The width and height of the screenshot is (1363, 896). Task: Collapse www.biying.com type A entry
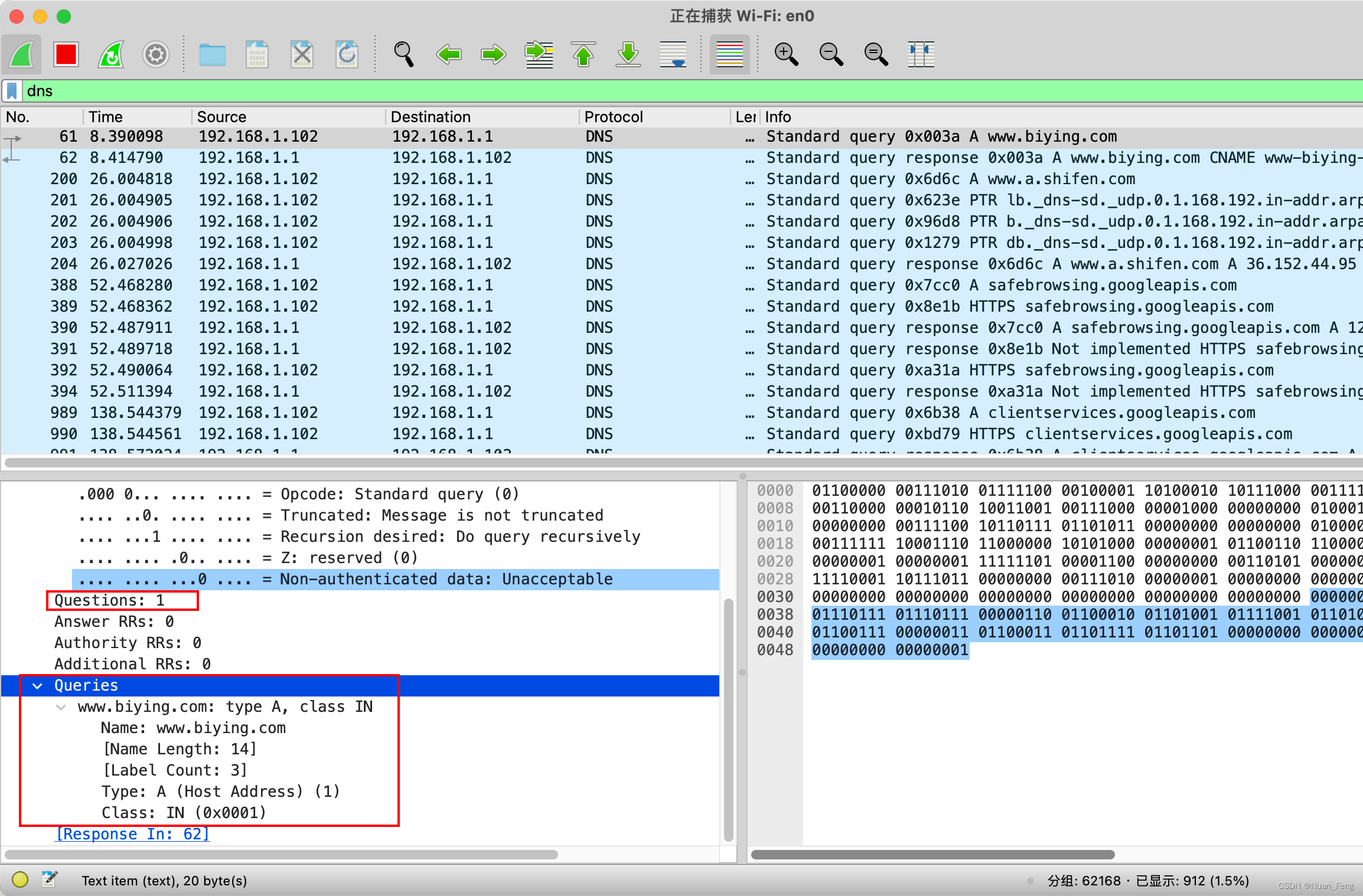pyautogui.click(x=61, y=707)
